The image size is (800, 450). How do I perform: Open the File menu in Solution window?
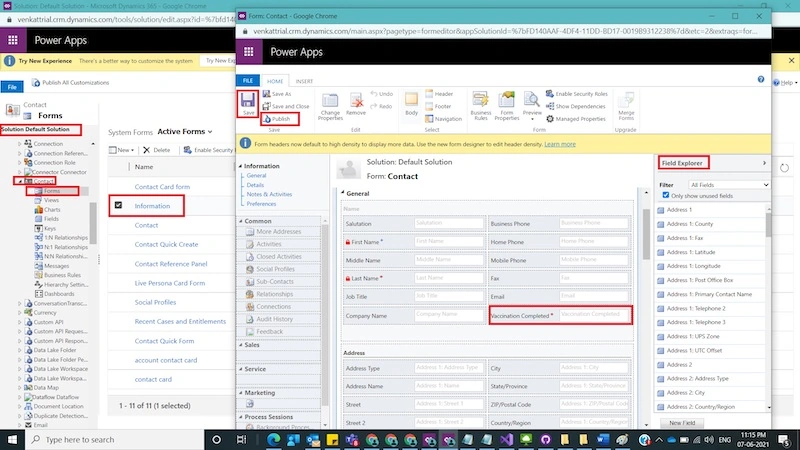click(x=12, y=87)
